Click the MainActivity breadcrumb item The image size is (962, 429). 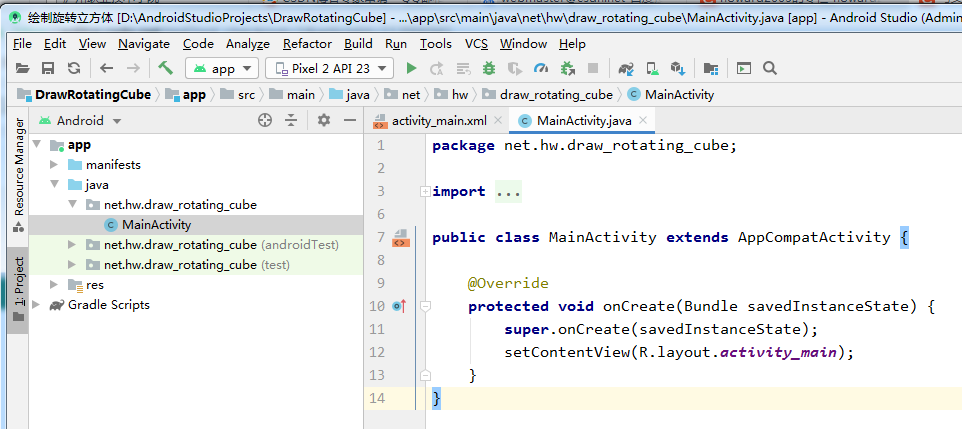click(671, 95)
